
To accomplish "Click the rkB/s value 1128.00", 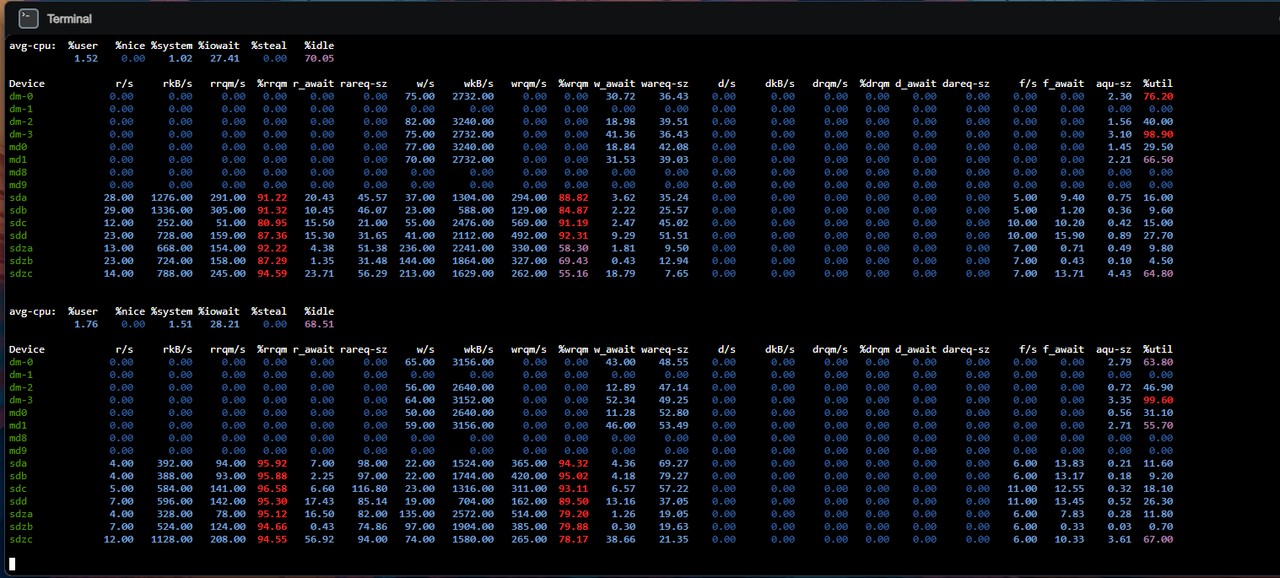I will tap(172, 539).
